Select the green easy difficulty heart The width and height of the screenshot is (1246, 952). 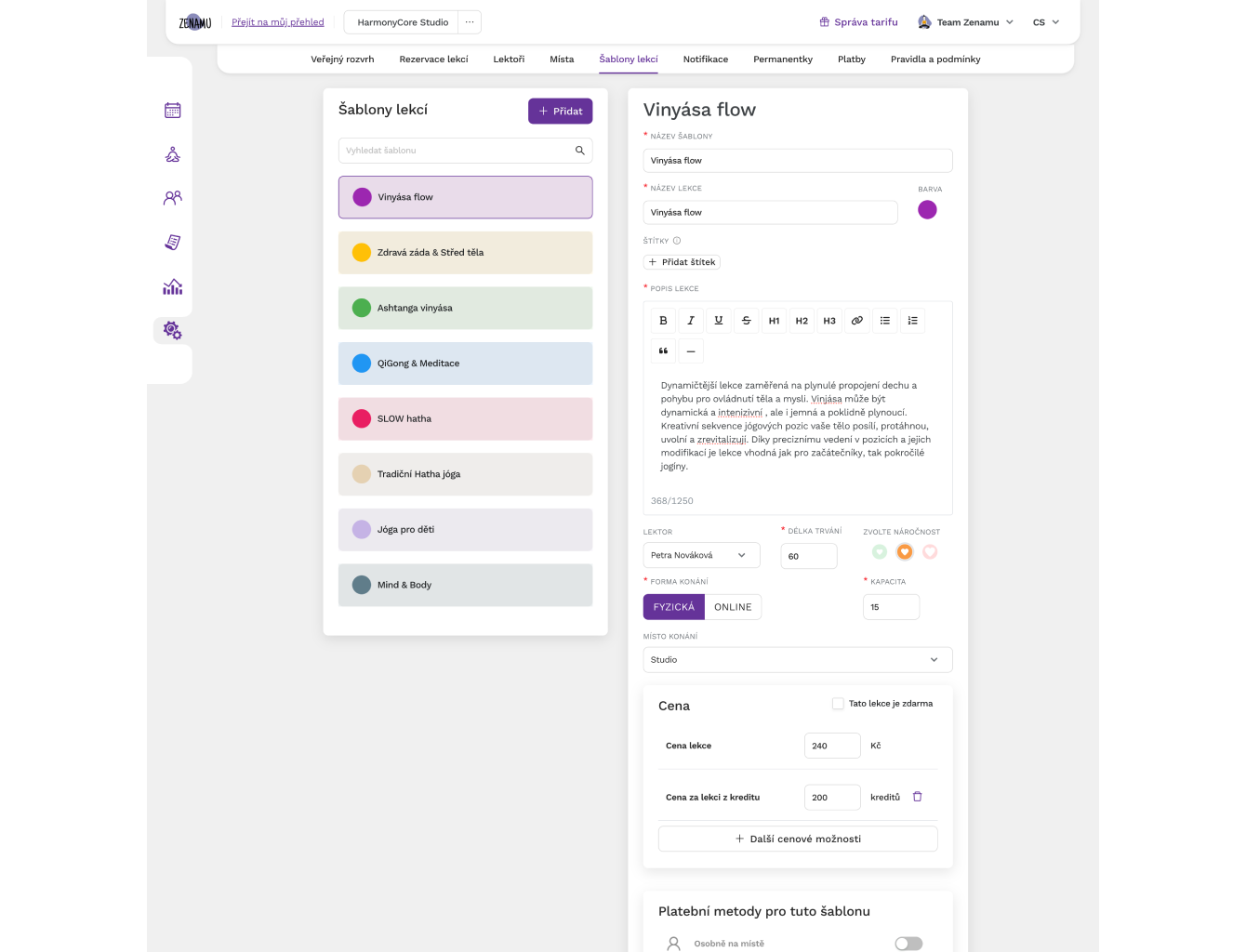tap(880, 552)
